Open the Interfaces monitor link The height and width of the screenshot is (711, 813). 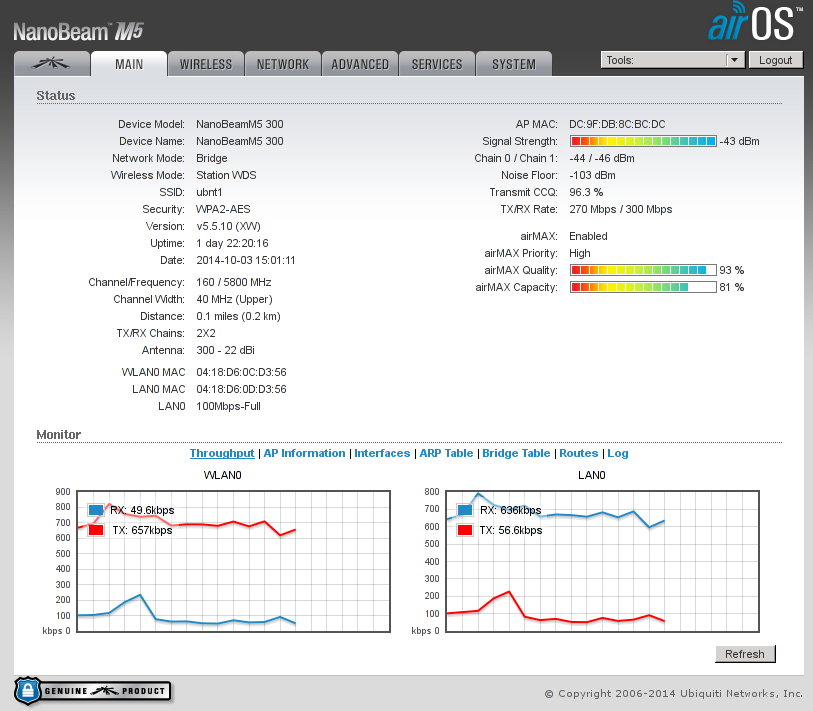tap(382, 453)
